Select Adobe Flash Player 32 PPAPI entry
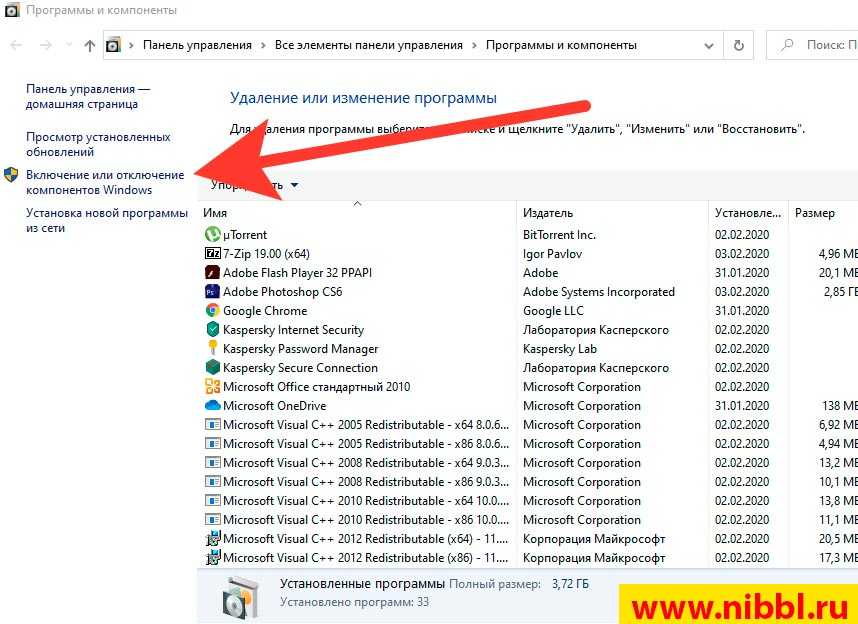 click(297, 273)
